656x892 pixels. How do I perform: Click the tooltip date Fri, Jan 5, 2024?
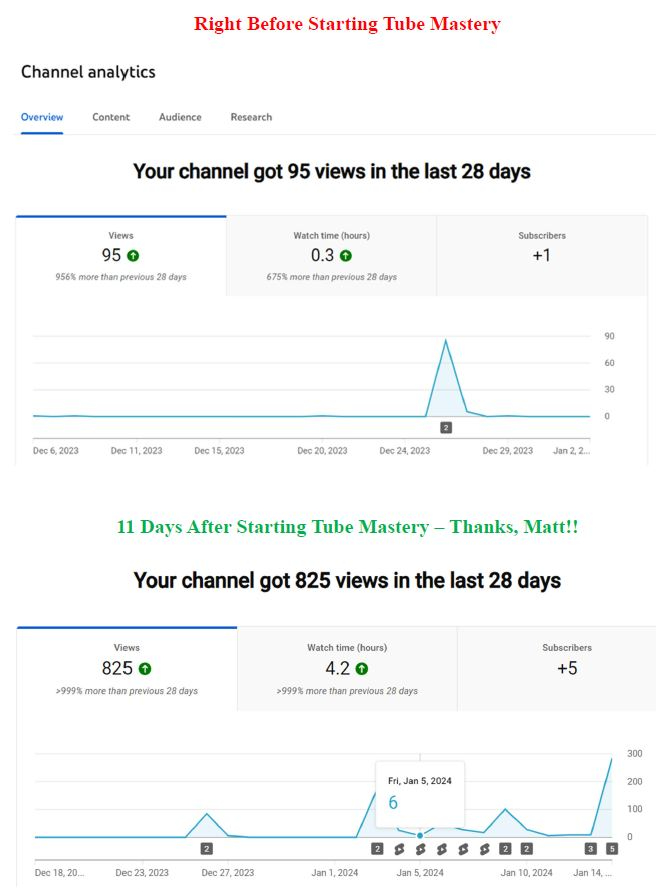(420, 781)
